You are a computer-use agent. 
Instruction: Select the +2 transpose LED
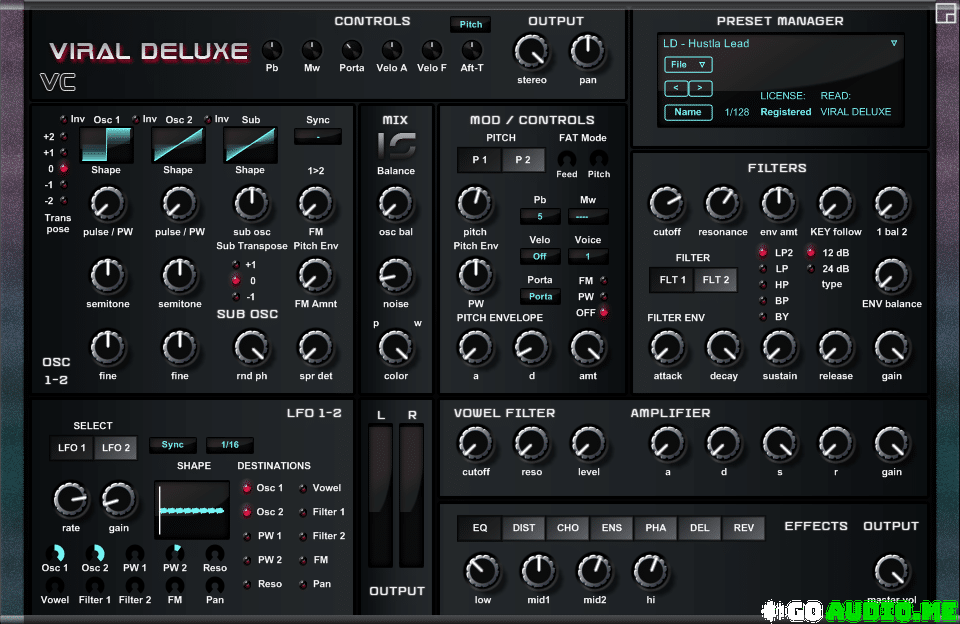coord(63,137)
